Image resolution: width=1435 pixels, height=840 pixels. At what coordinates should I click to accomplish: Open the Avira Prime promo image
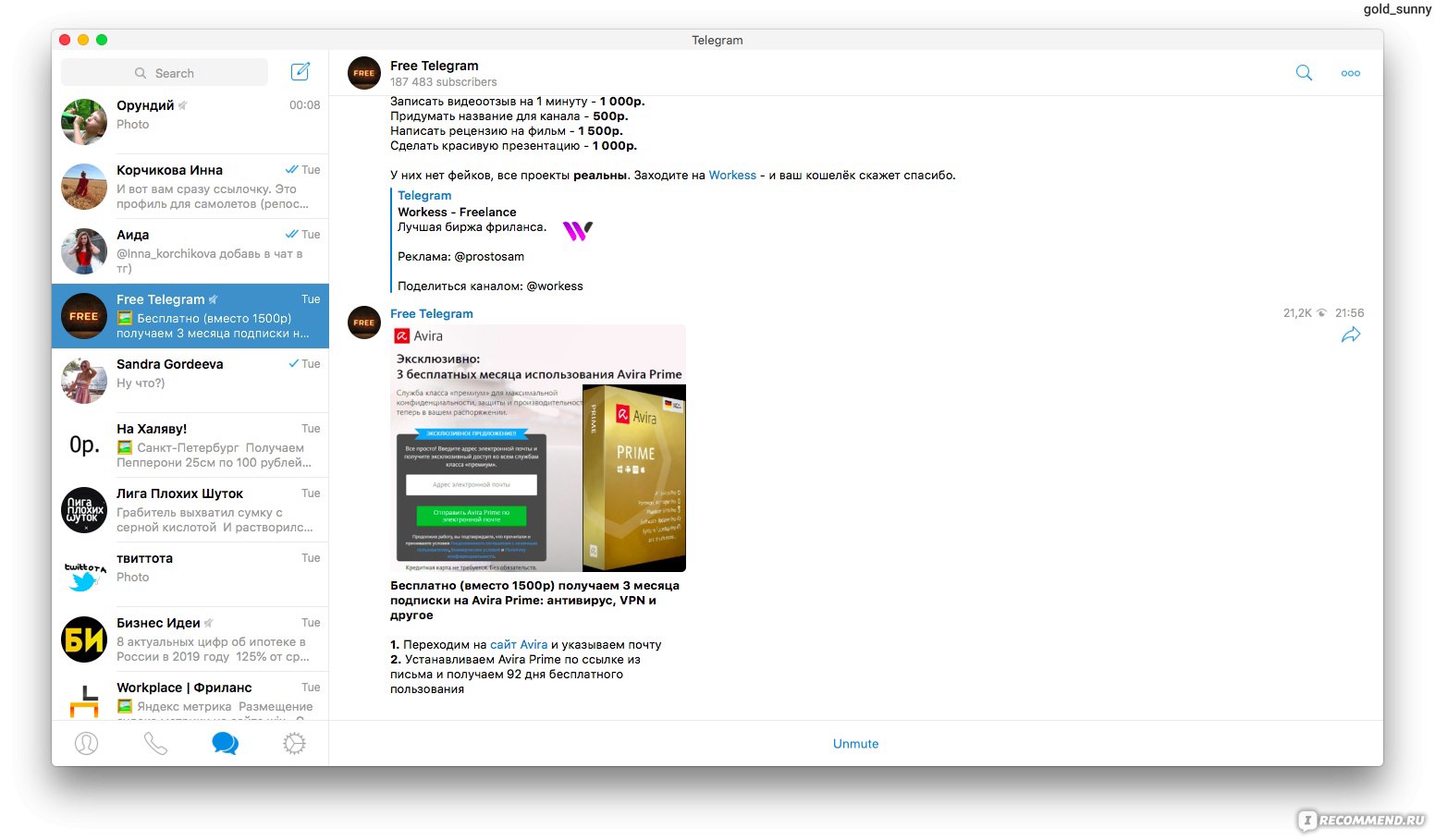pos(538,448)
